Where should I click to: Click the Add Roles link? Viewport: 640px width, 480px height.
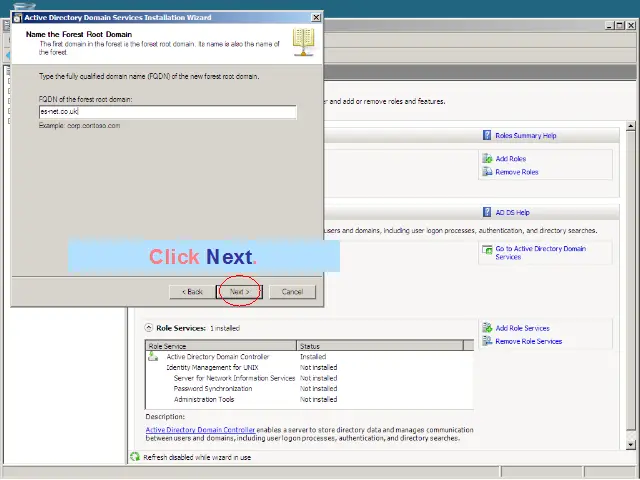pyautogui.click(x=511, y=159)
